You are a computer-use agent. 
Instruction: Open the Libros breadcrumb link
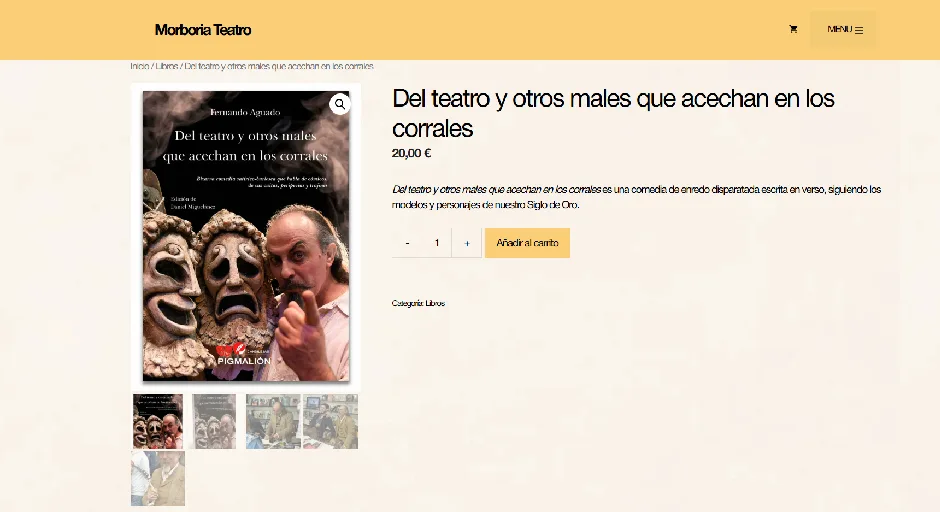(x=167, y=66)
